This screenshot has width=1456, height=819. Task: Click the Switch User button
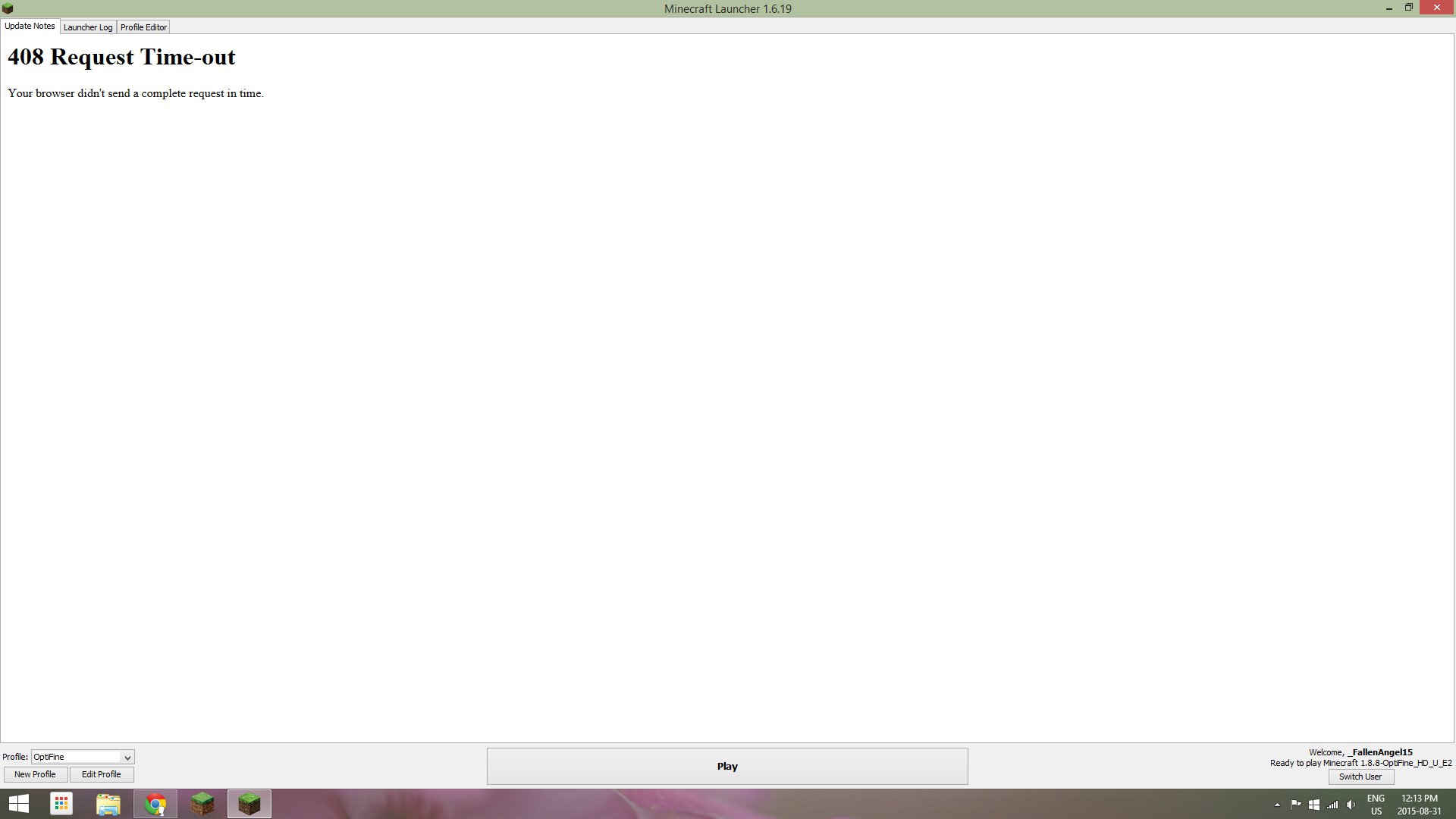tap(1360, 777)
